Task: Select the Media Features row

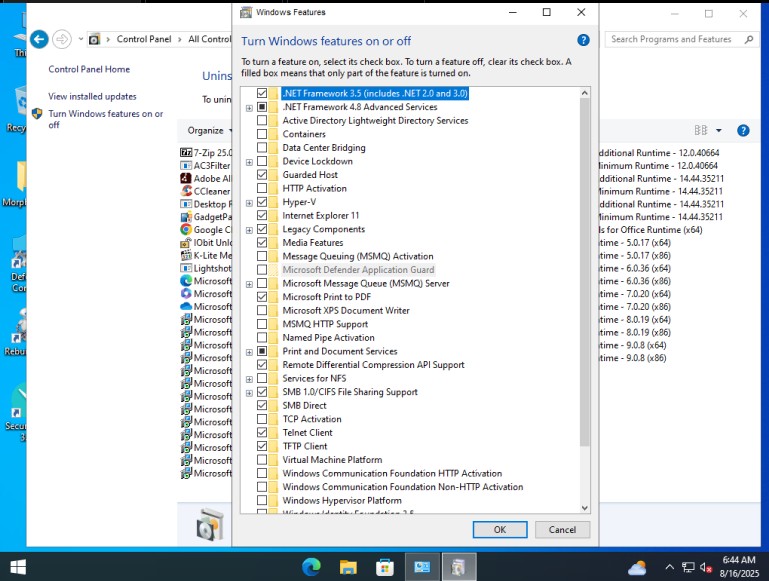Action: [x=312, y=243]
